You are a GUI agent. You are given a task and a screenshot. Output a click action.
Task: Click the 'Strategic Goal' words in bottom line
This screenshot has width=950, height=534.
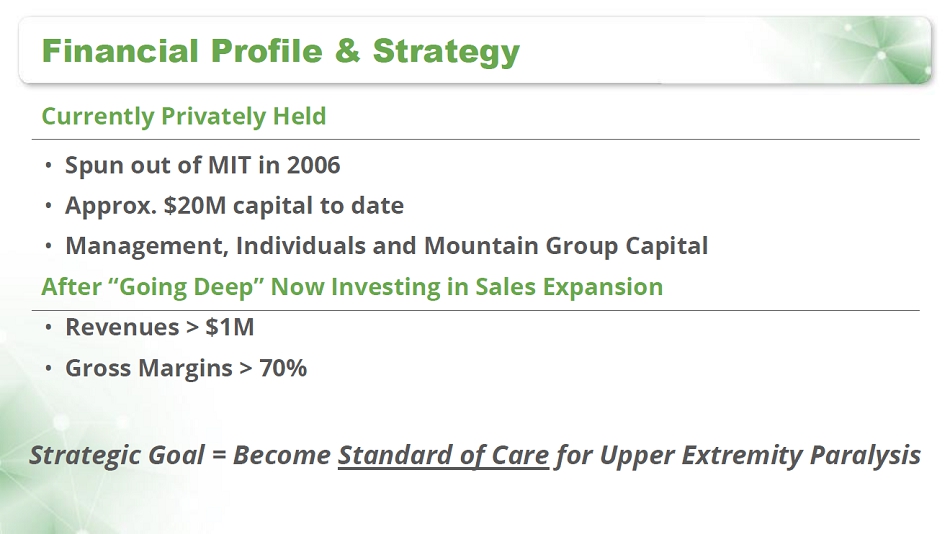click(x=116, y=456)
